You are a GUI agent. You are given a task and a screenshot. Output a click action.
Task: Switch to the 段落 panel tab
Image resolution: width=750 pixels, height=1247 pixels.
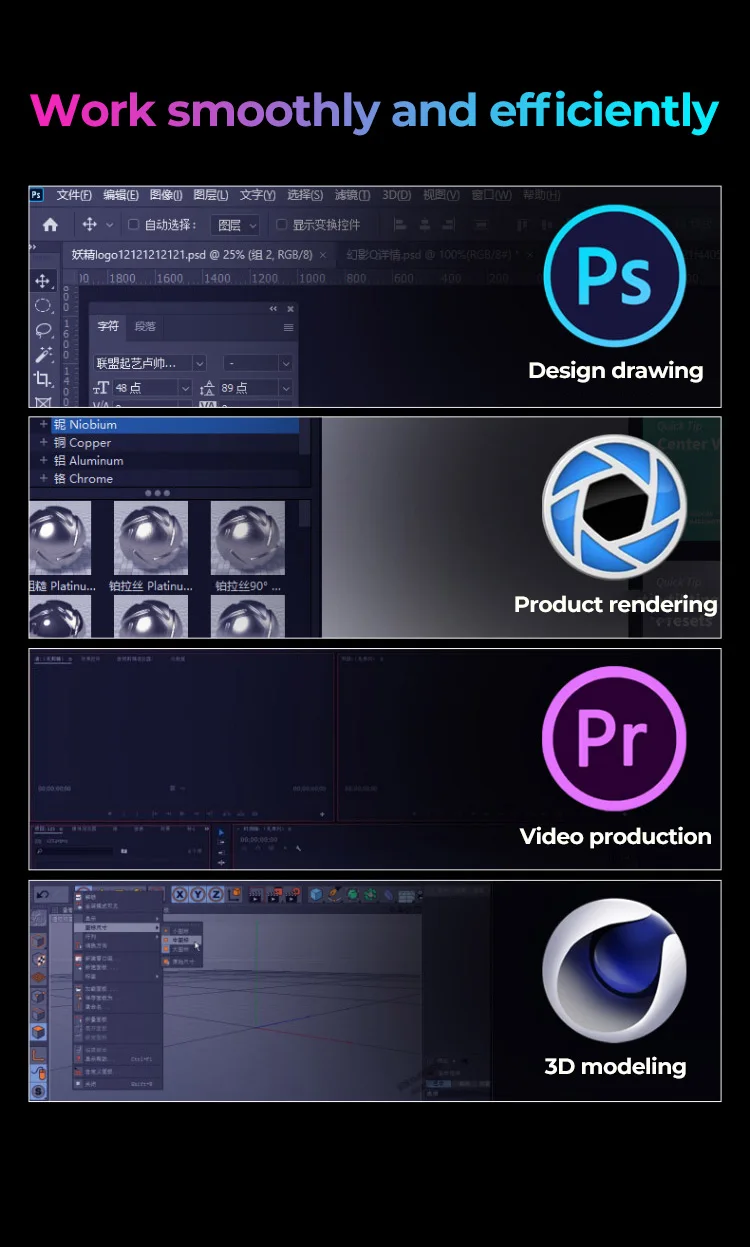point(145,326)
